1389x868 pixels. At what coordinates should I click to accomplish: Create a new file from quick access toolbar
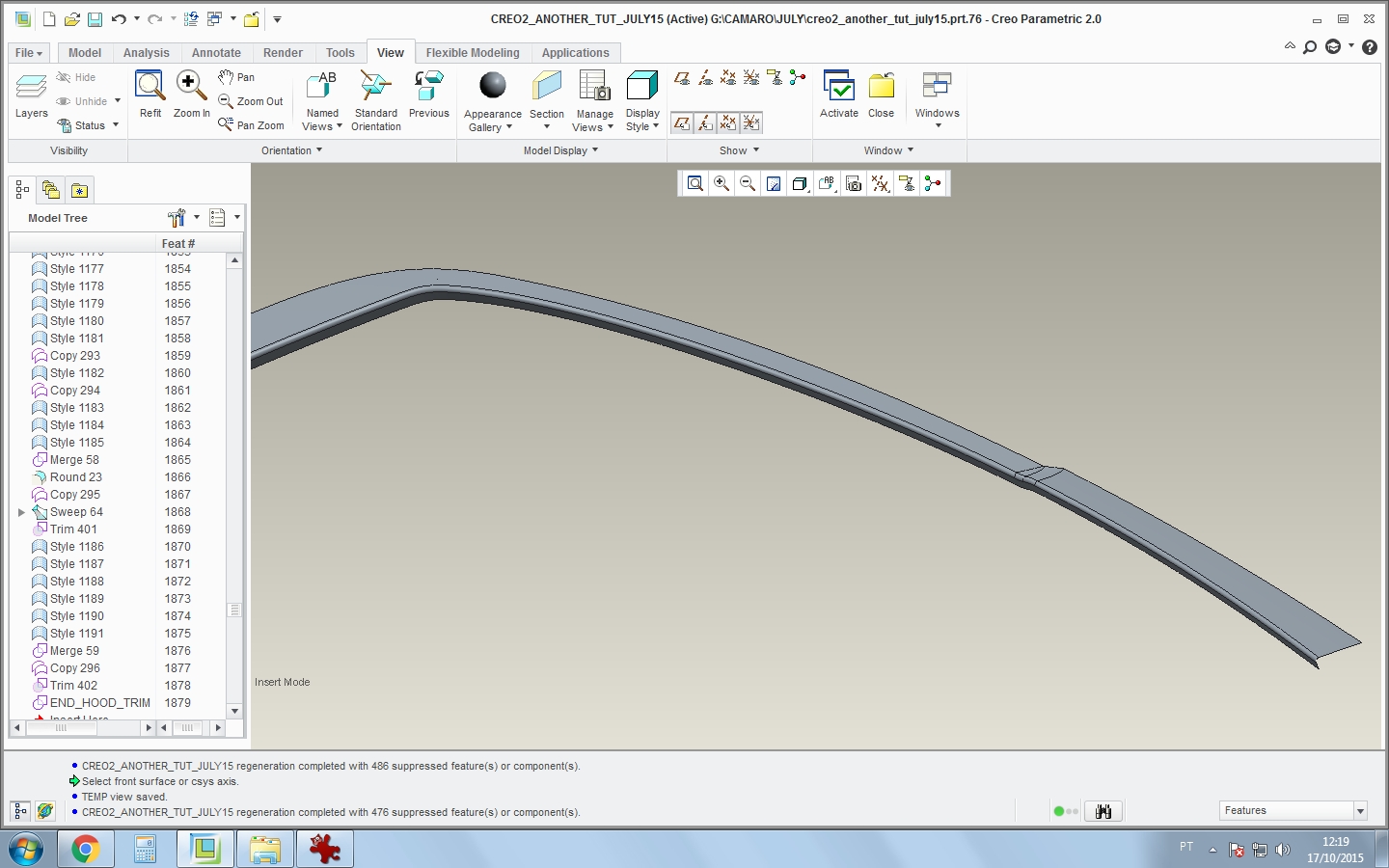(49, 19)
